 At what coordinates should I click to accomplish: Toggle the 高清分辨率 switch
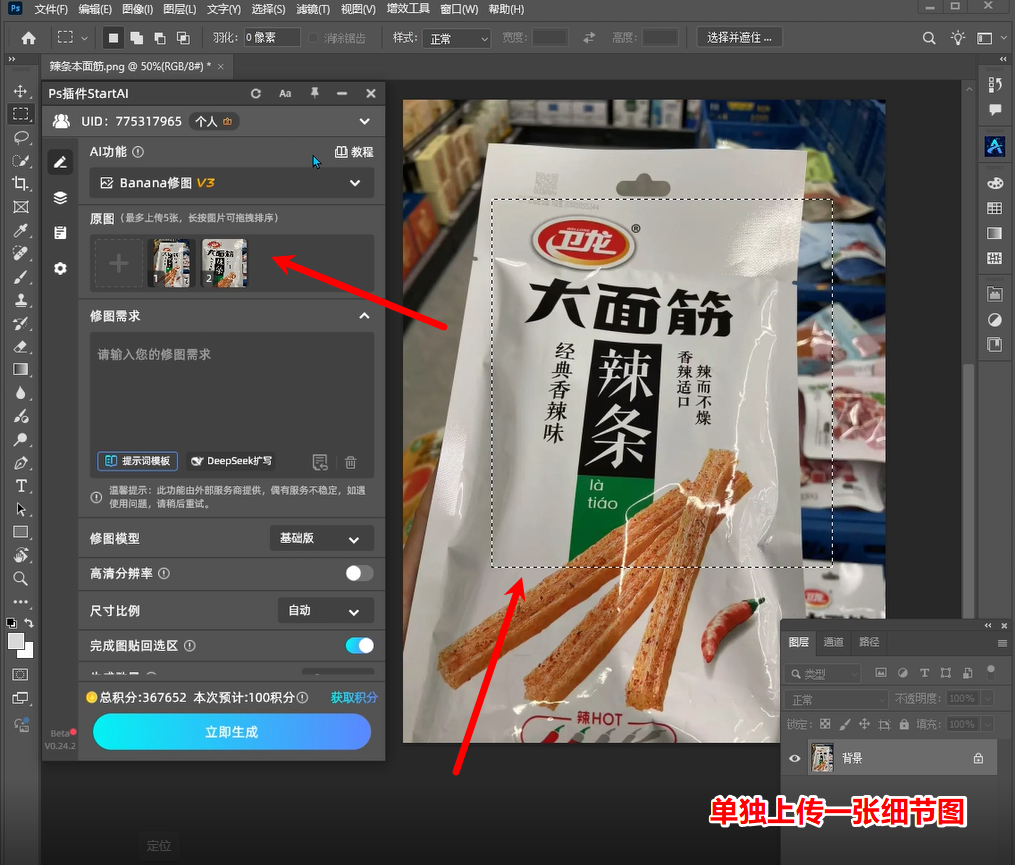[x=359, y=573]
